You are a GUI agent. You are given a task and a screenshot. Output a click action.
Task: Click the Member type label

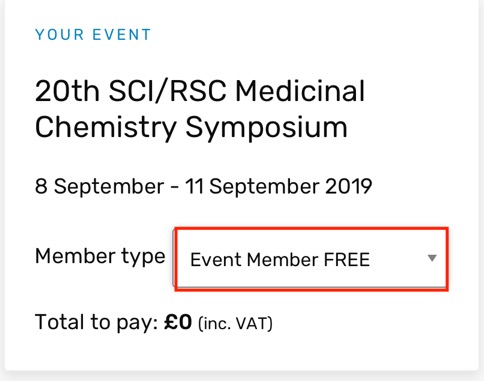pos(100,257)
